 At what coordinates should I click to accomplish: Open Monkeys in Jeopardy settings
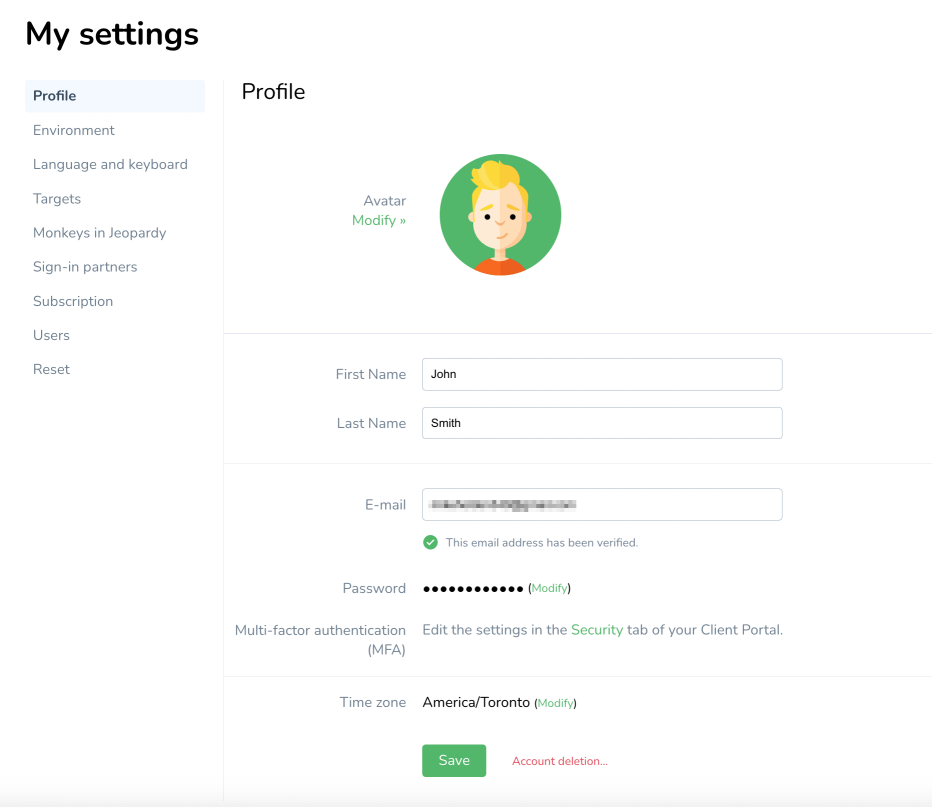pos(100,233)
